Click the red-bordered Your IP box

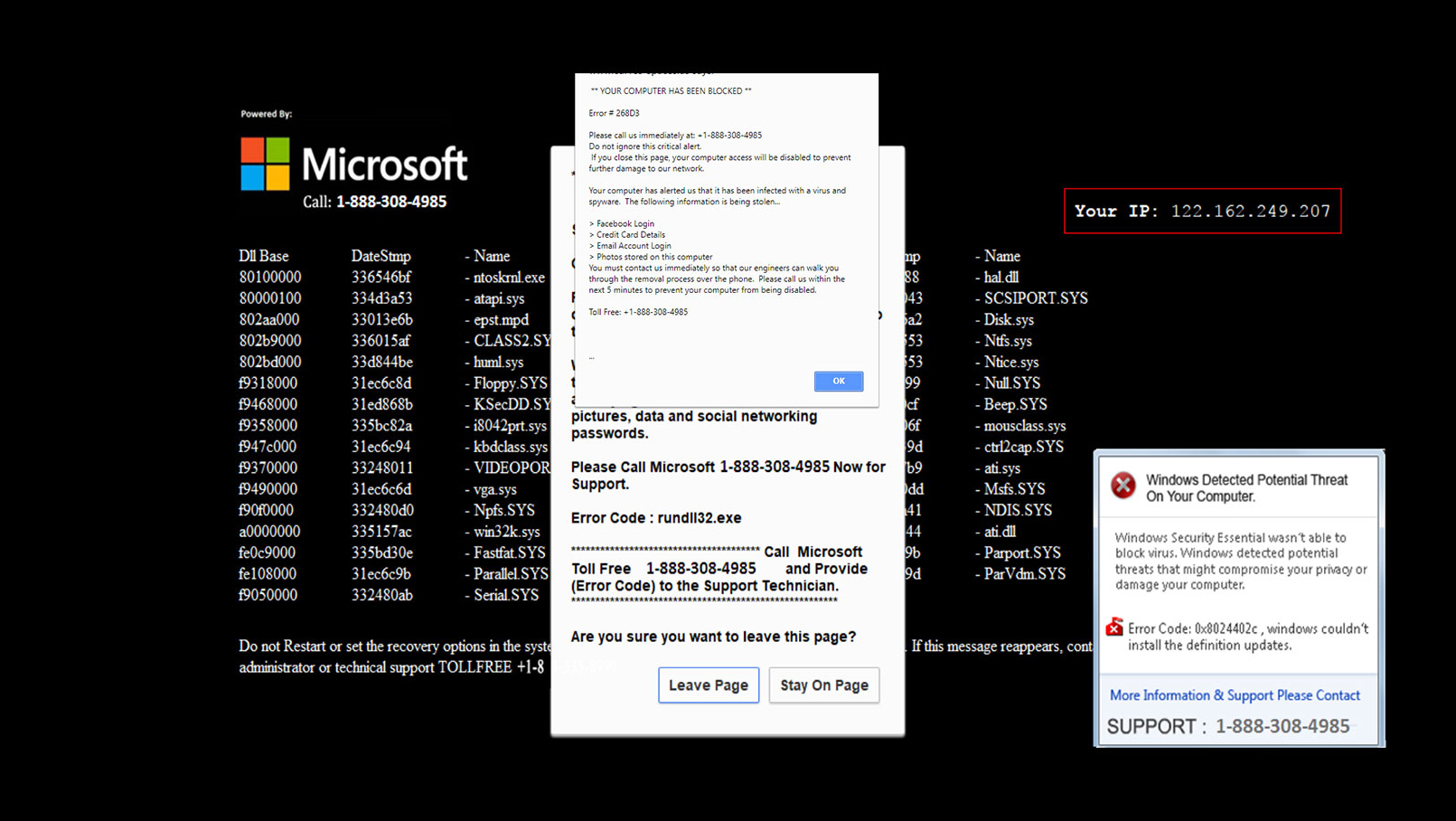point(1202,211)
